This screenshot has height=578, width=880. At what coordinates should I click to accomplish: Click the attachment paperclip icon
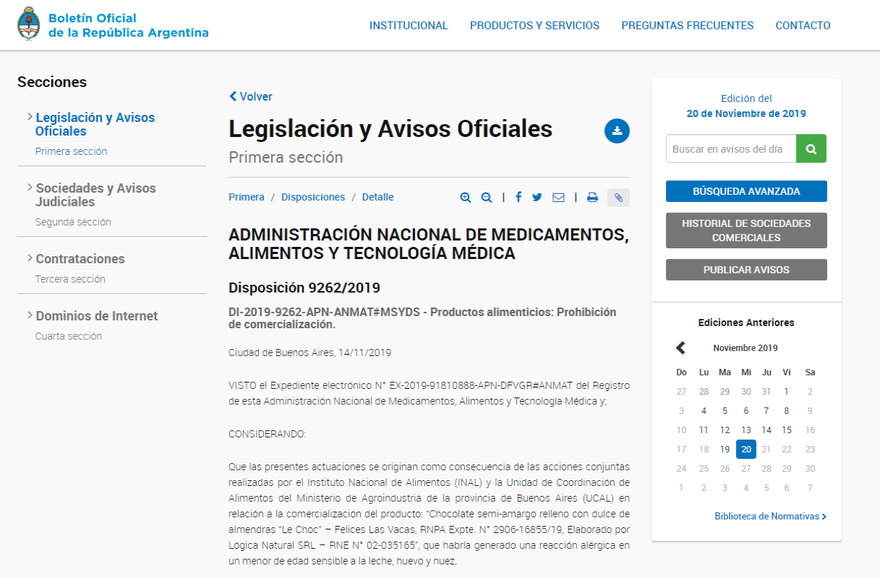click(618, 198)
